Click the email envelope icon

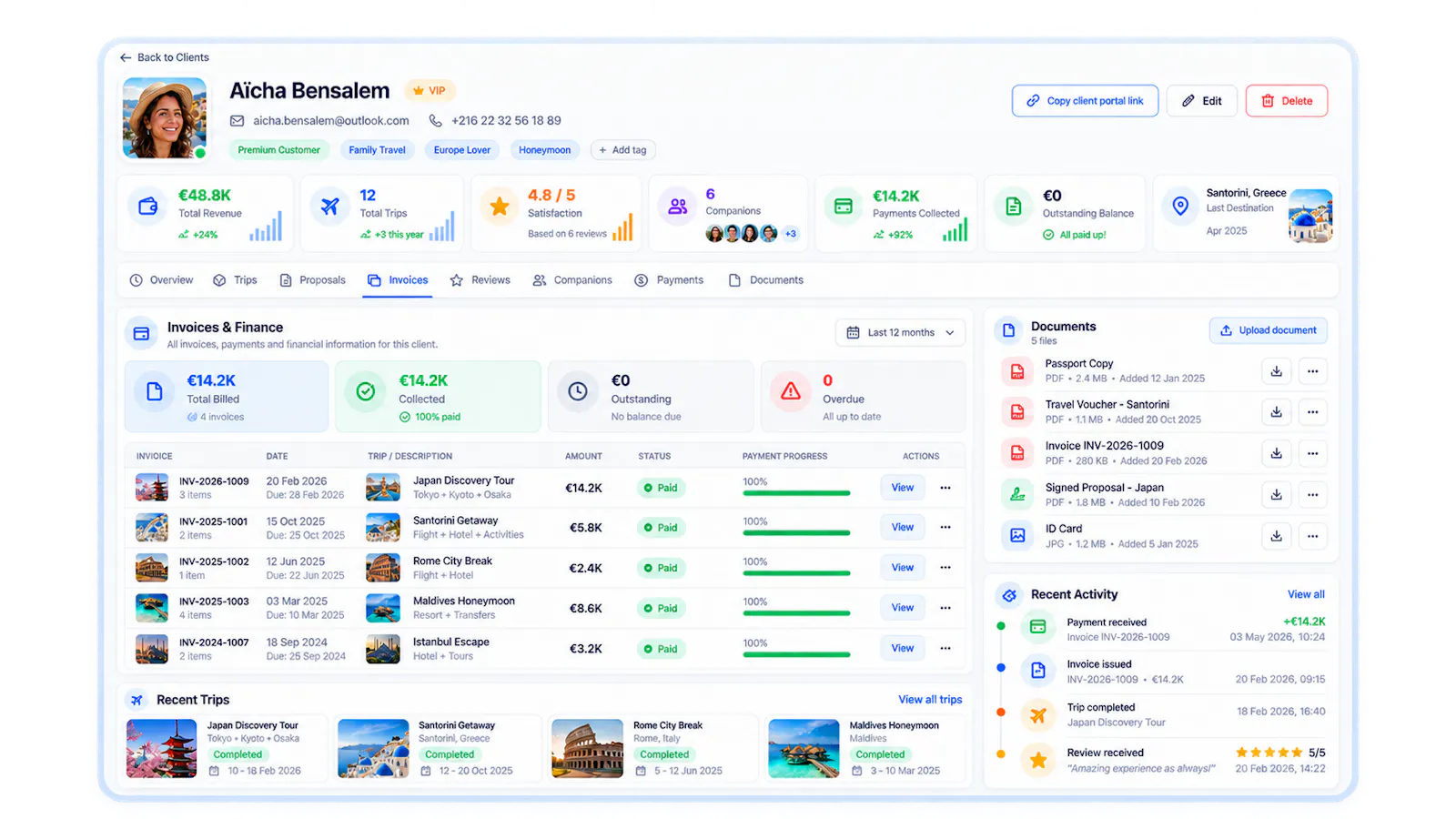237,120
